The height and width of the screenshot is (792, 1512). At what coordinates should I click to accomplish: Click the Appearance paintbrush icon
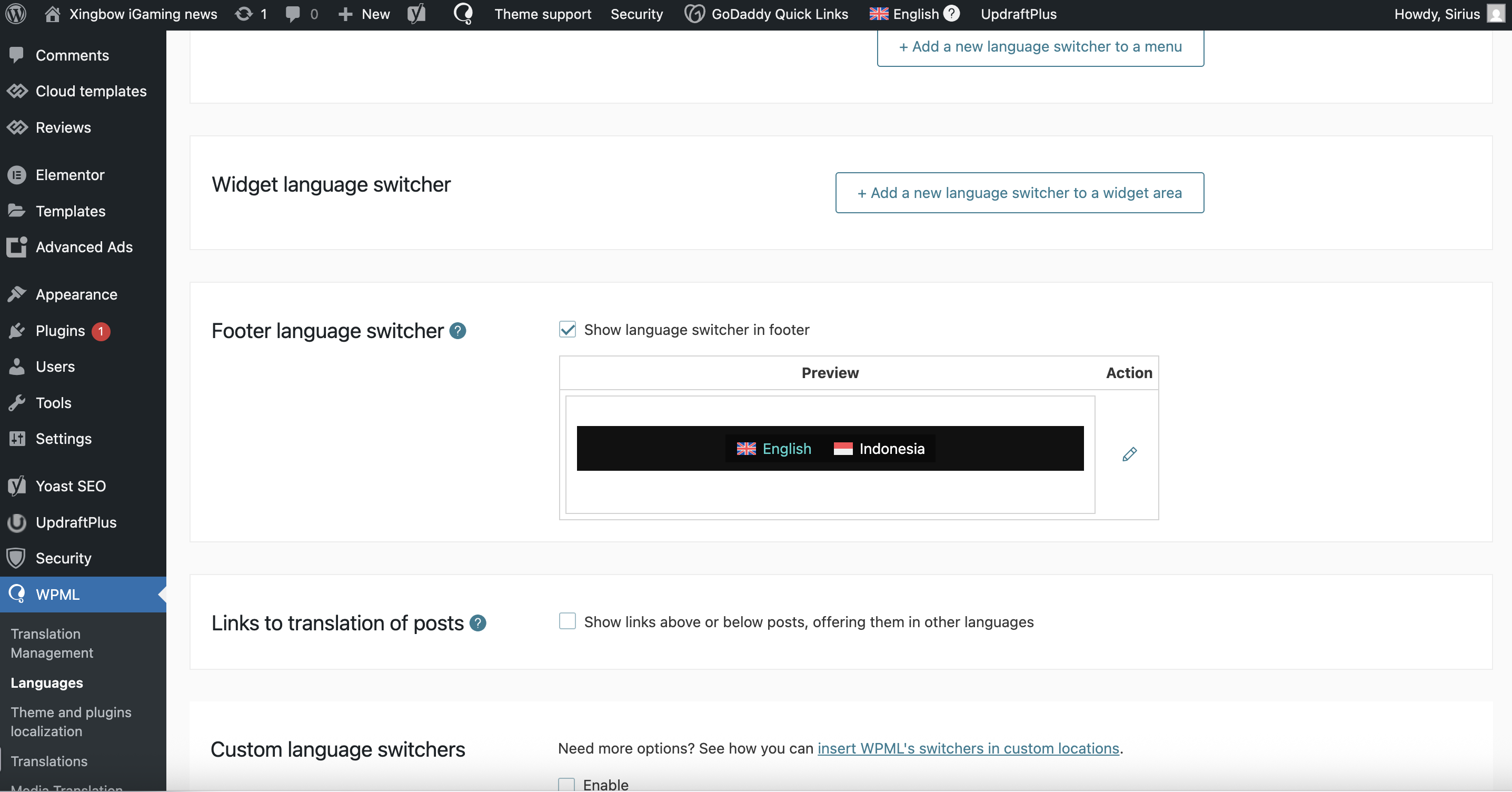[17, 294]
